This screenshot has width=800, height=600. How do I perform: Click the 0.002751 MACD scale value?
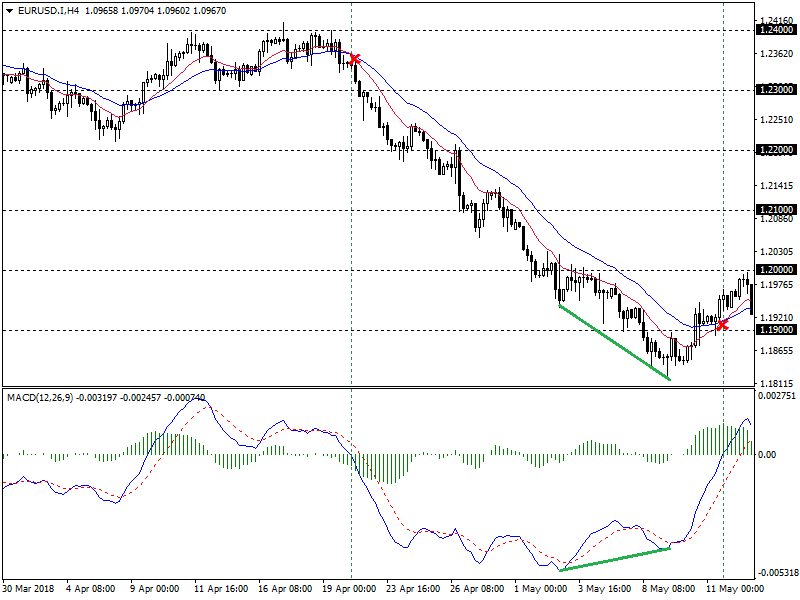click(777, 396)
